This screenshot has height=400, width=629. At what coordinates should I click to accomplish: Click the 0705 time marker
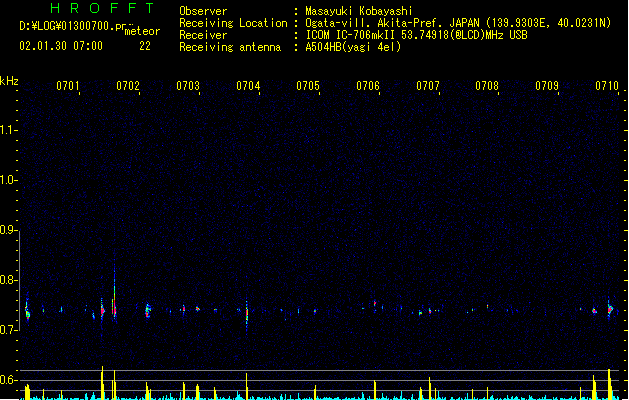tap(308, 86)
